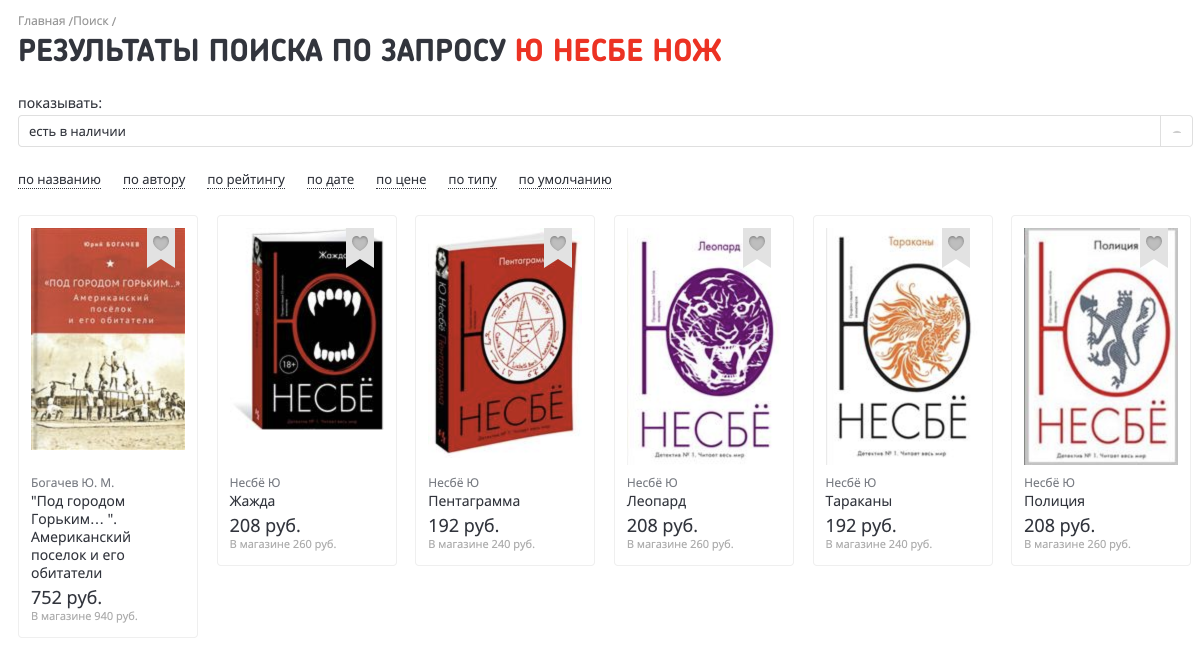Click heart bookmark on Жажда book
The width and height of the screenshot is (1204, 646).
[359, 246]
